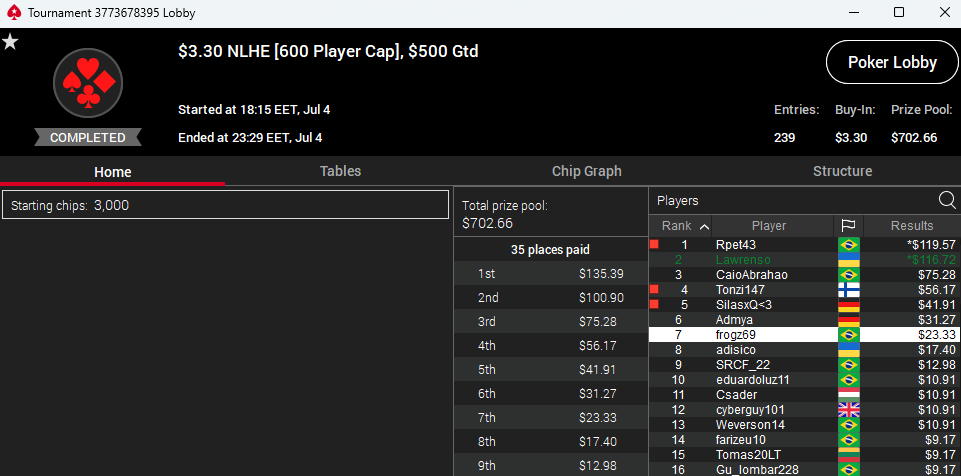Click the Poker Lobby button
Screen dimensions: 961x476
(x=892, y=62)
